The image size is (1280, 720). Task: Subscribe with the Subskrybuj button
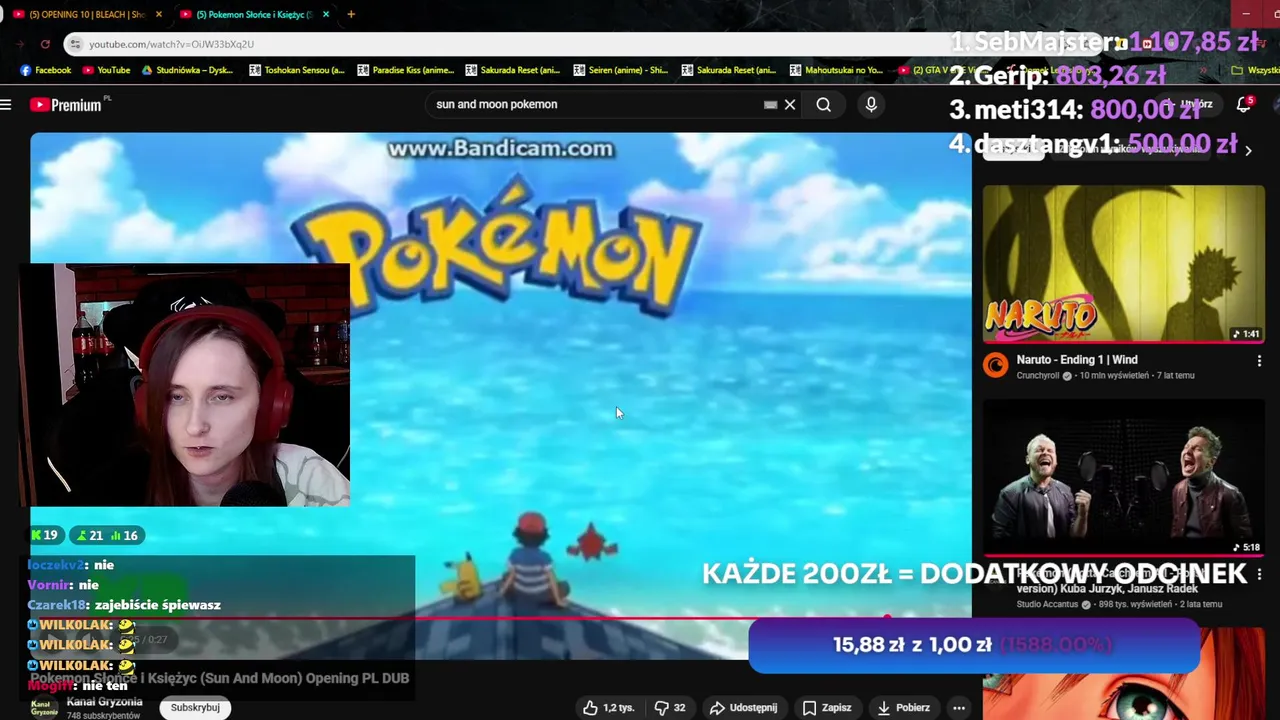pos(195,707)
